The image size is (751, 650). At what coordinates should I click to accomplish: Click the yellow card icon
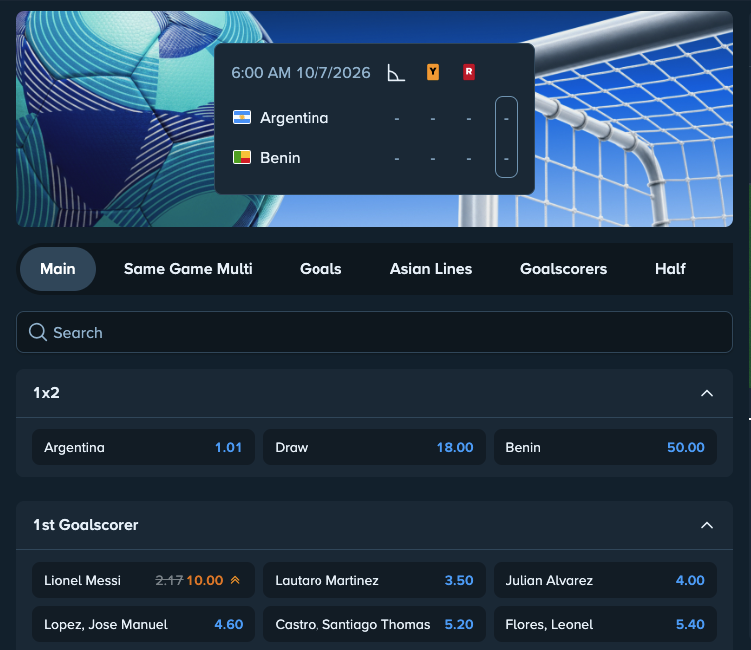[x=433, y=72]
